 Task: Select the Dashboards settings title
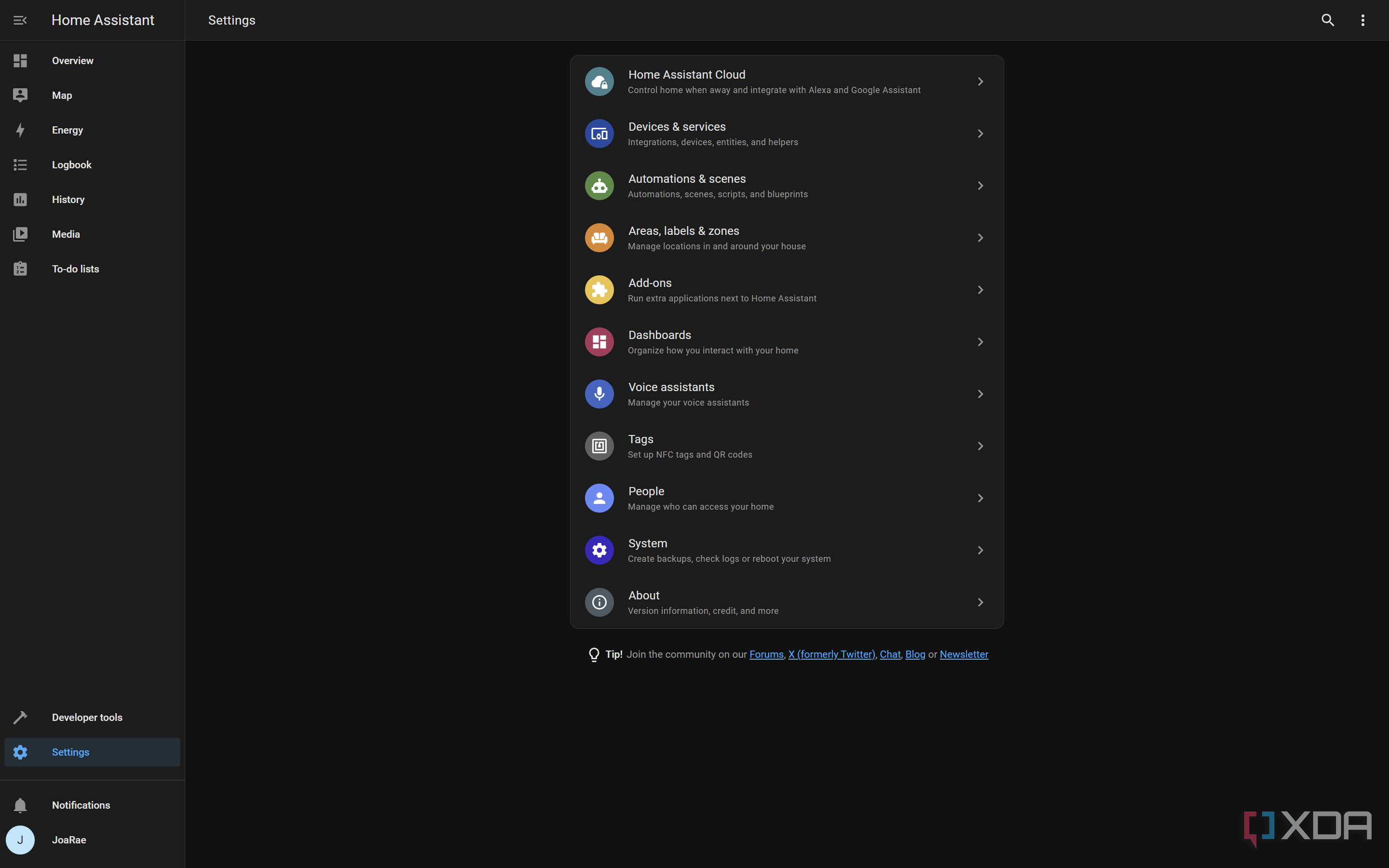[x=659, y=335]
